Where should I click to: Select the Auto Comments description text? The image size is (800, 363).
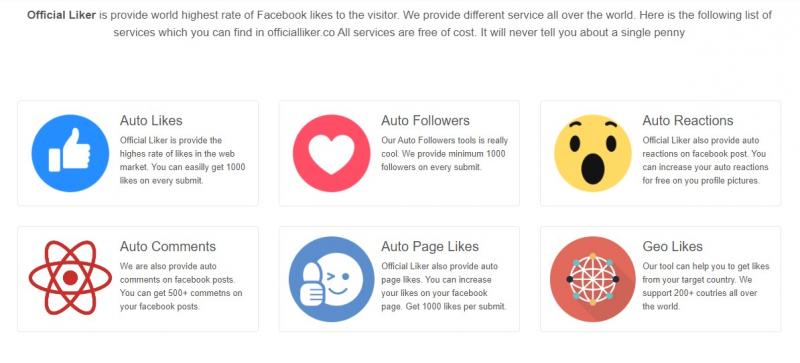[181, 286]
